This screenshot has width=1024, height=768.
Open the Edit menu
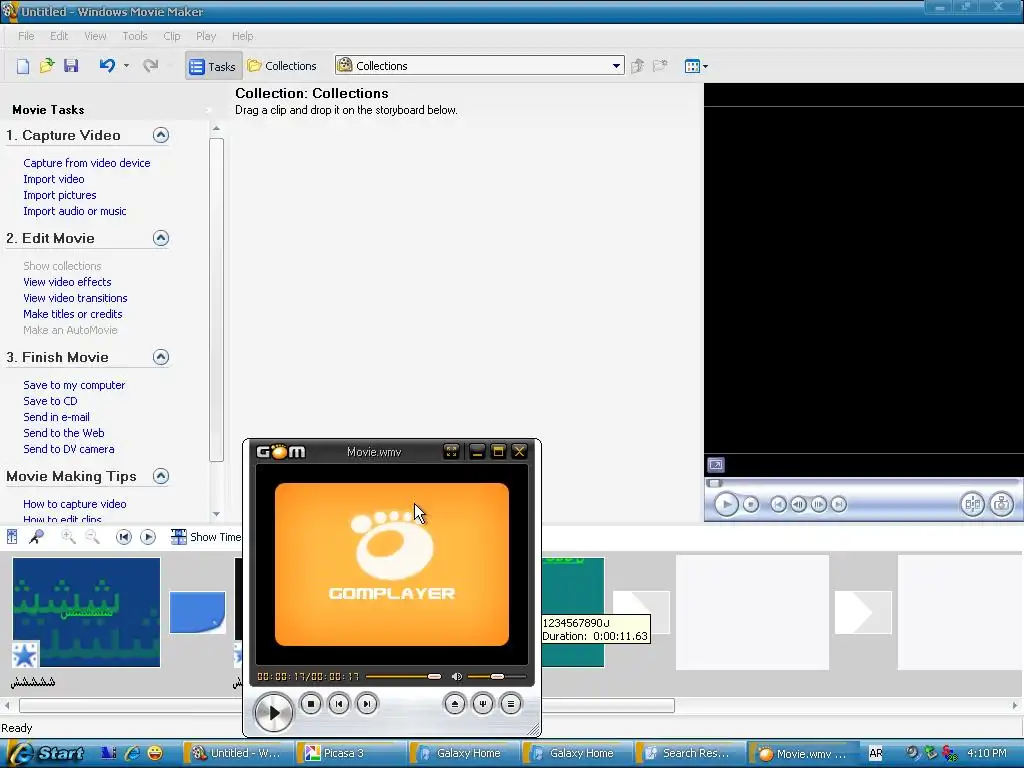click(x=59, y=36)
